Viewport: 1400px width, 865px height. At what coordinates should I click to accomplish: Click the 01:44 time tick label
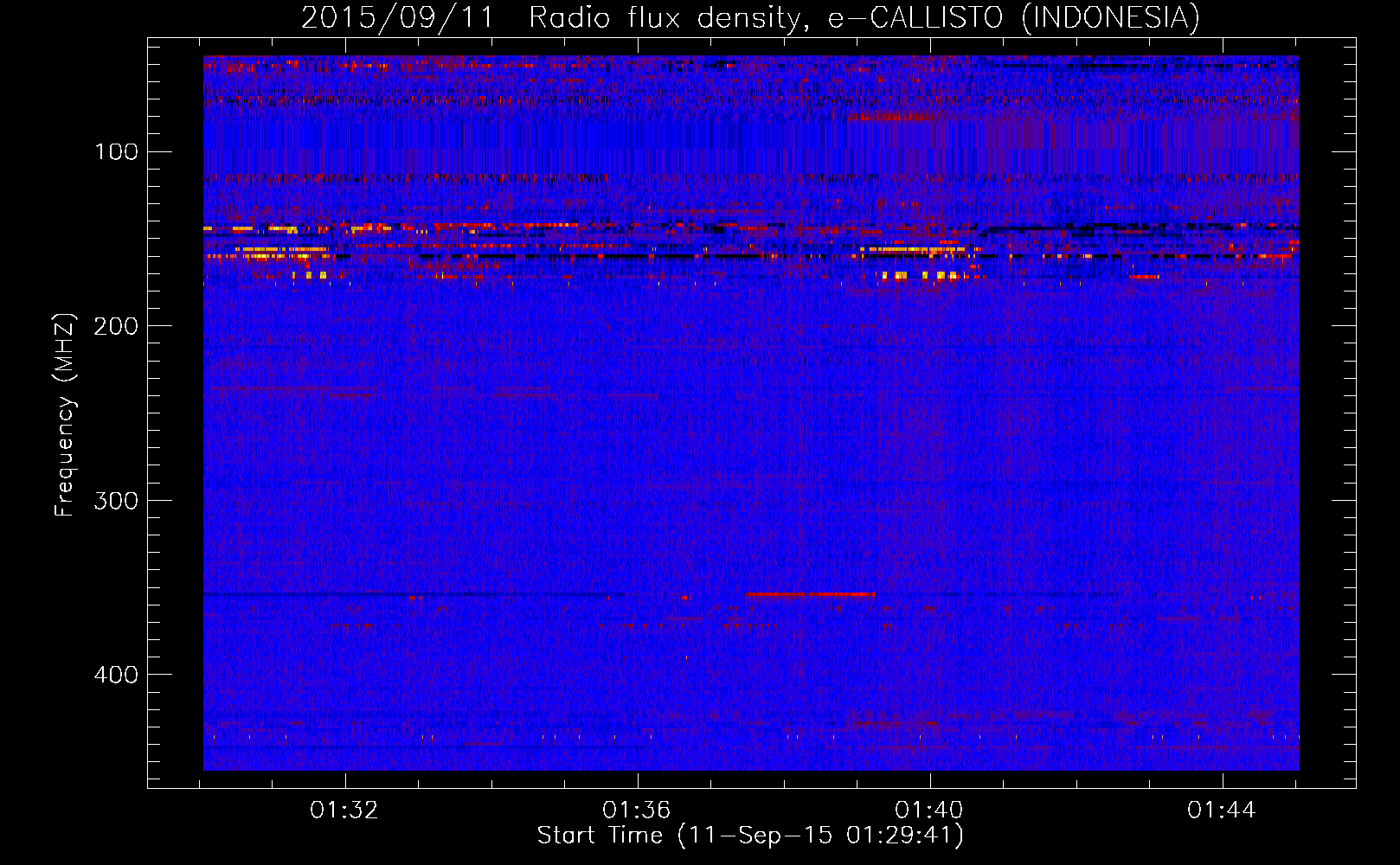pos(1222,811)
